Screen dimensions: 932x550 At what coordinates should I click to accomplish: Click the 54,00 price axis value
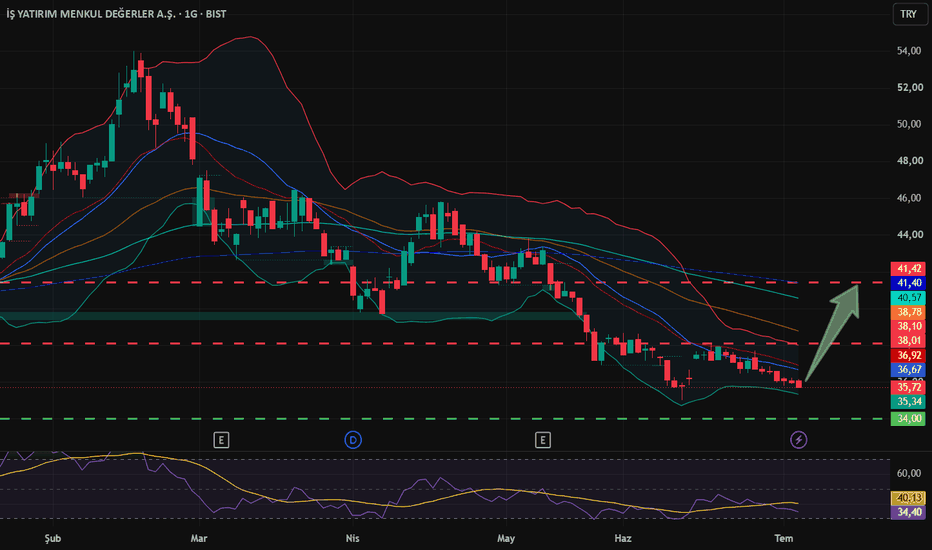pyautogui.click(x=909, y=51)
